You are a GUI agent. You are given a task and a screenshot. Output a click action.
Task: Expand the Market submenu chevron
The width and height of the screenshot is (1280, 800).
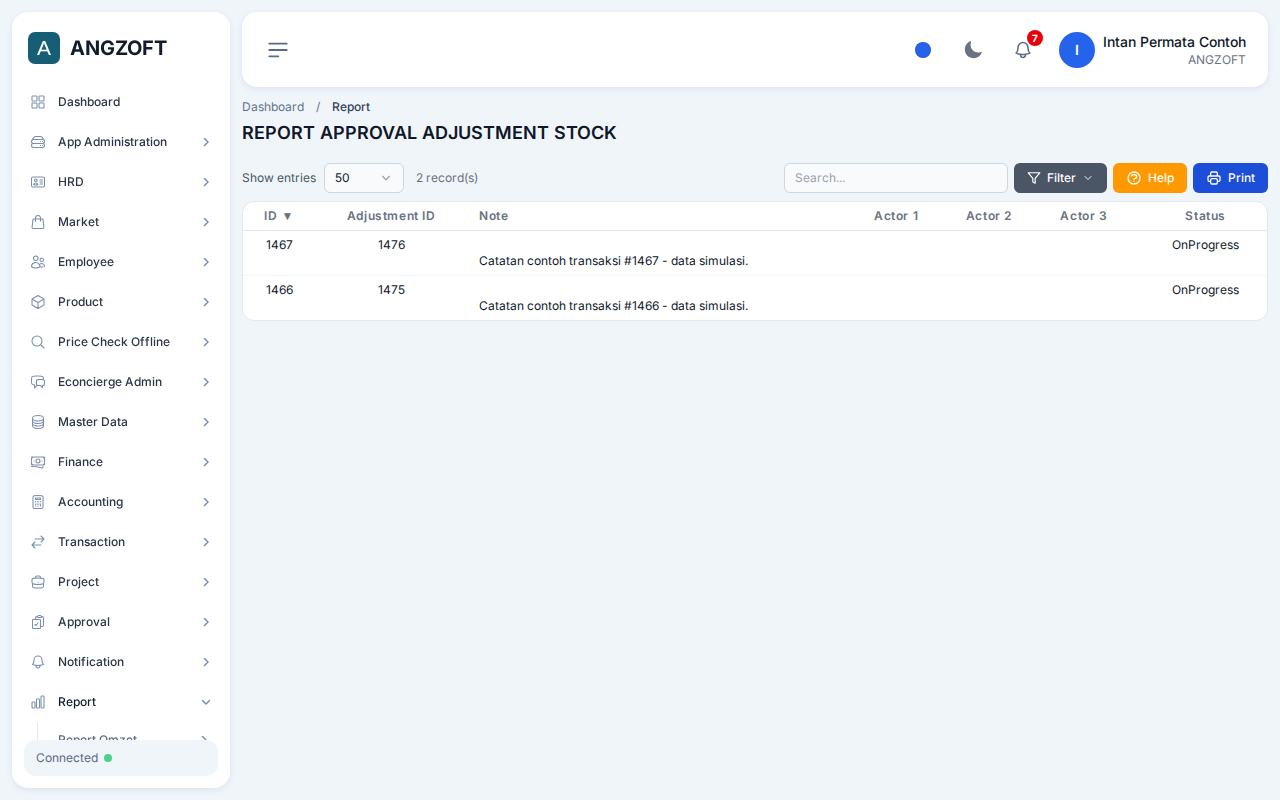point(206,222)
